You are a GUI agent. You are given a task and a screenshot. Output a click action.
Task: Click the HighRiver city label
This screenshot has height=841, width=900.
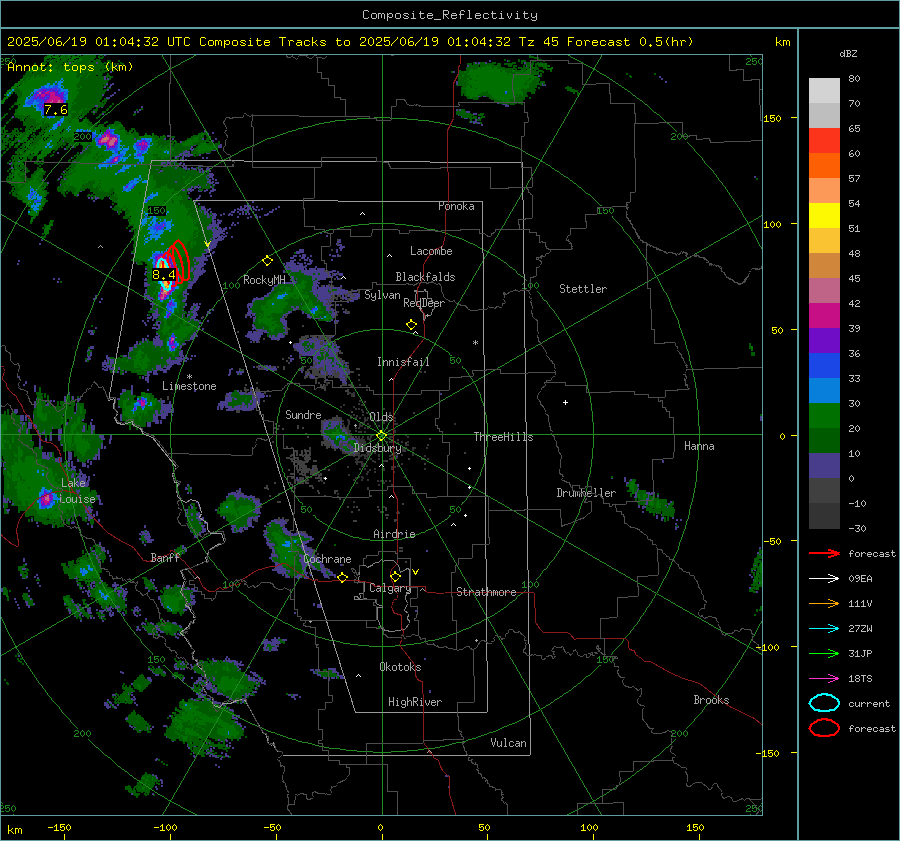pyautogui.click(x=415, y=702)
